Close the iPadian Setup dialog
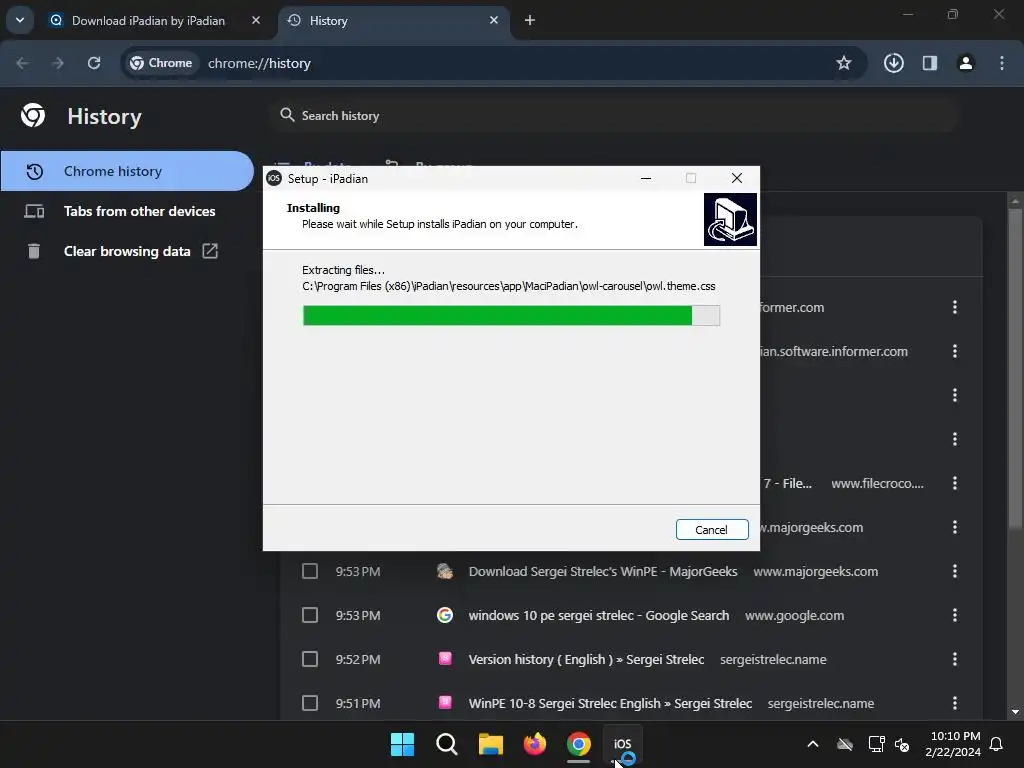 [x=737, y=178]
